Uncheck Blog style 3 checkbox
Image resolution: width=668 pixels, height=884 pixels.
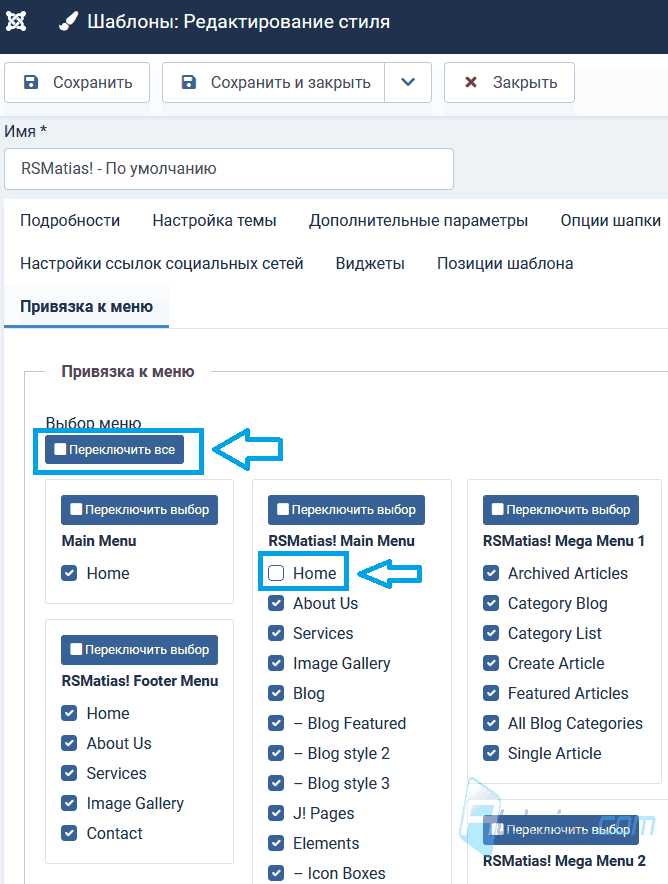[x=276, y=783]
